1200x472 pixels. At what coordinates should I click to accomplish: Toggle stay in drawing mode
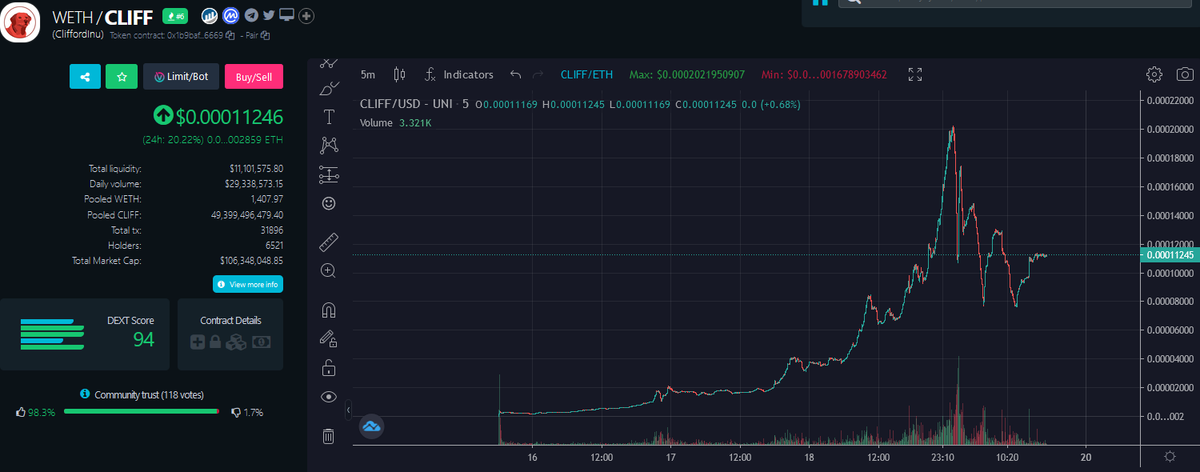click(328, 338)
